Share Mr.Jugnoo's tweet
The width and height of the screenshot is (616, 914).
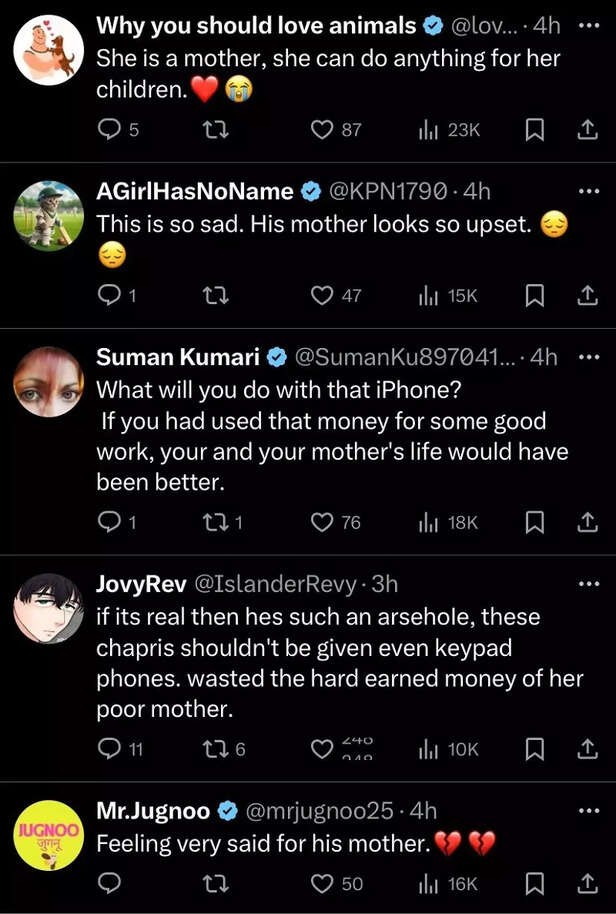coord(587,883)
